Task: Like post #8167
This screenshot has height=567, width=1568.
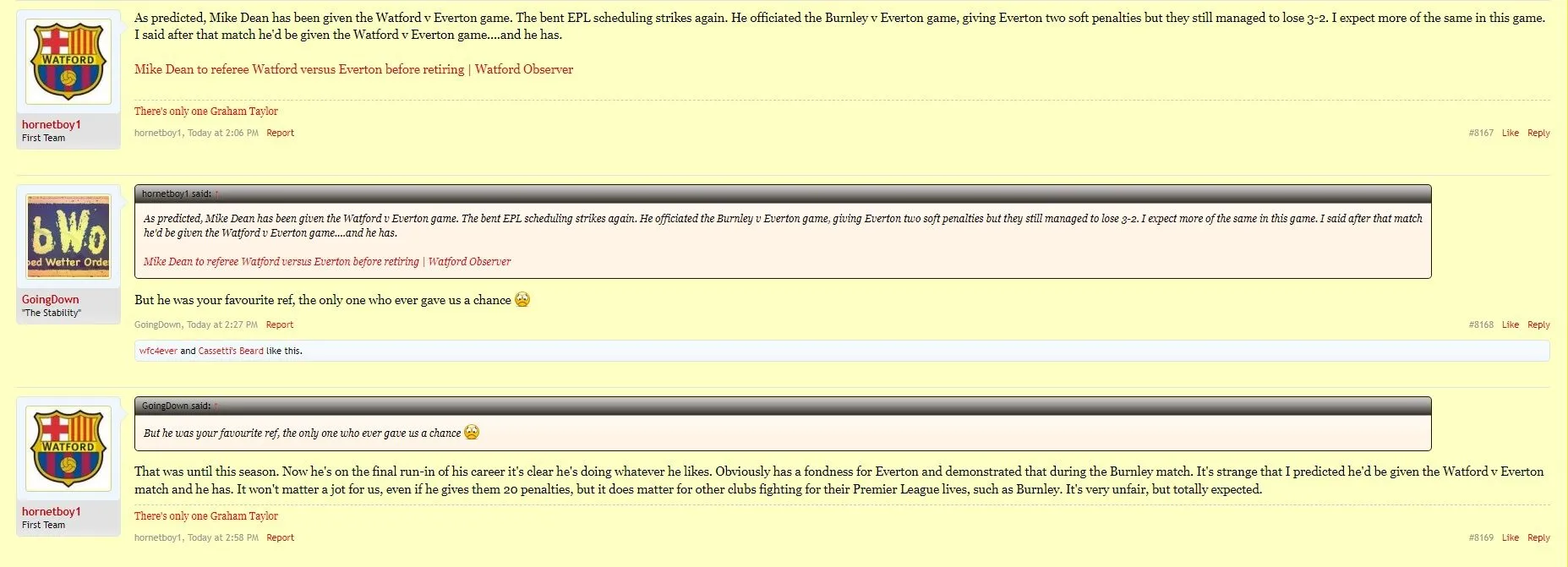Action: pyautogui.click(x=1510, y=133)
